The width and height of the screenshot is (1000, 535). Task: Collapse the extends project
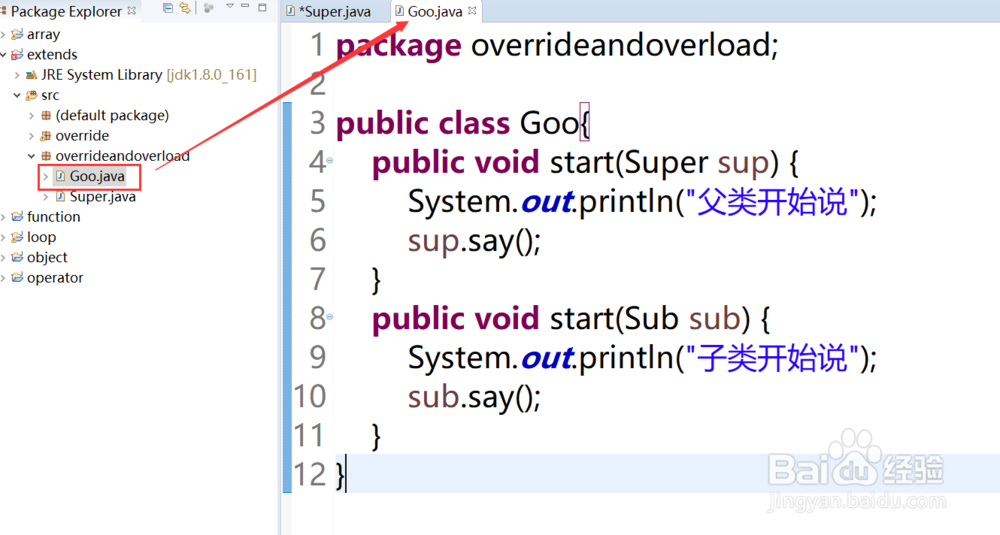[x=3, y=55]
